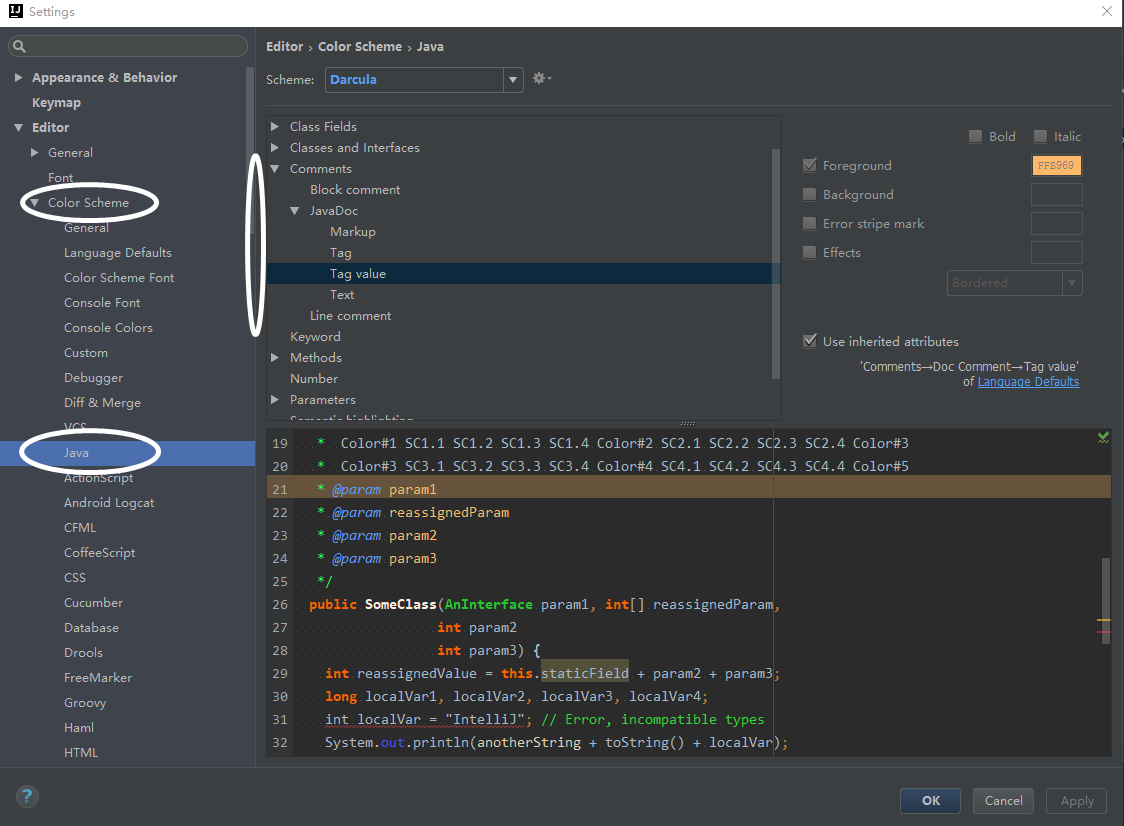The image size is (1124, 826).
Task: Select Keymap in the settings tree
Action: (57, 103)
